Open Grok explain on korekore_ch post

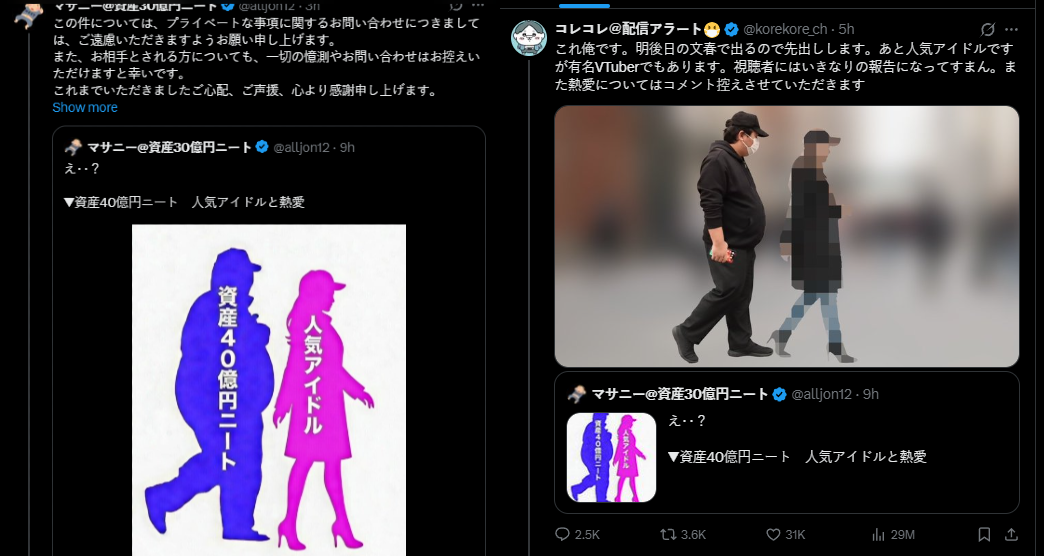pos(988,29)
